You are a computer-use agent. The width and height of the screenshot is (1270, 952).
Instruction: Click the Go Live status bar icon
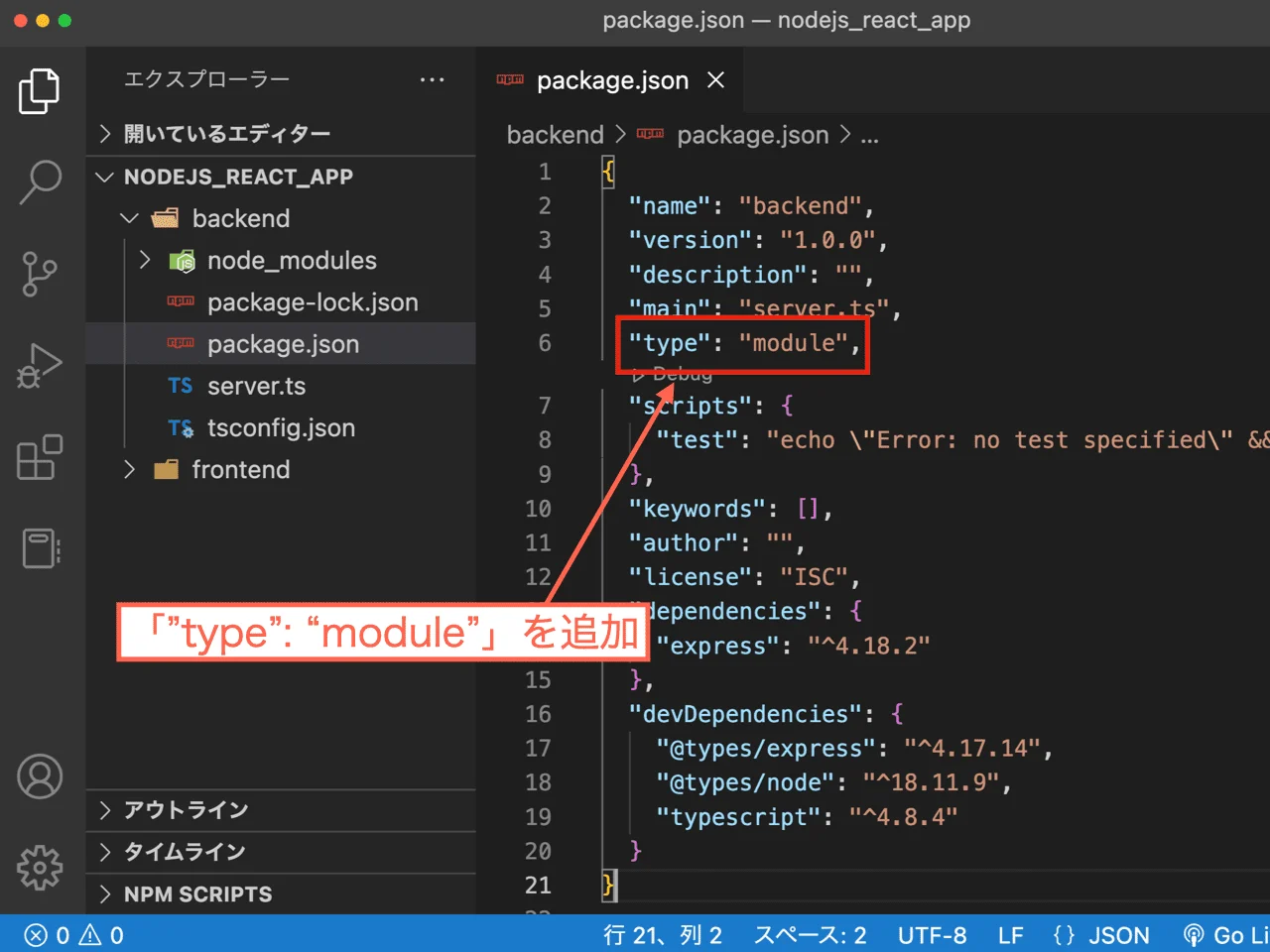1223,934
